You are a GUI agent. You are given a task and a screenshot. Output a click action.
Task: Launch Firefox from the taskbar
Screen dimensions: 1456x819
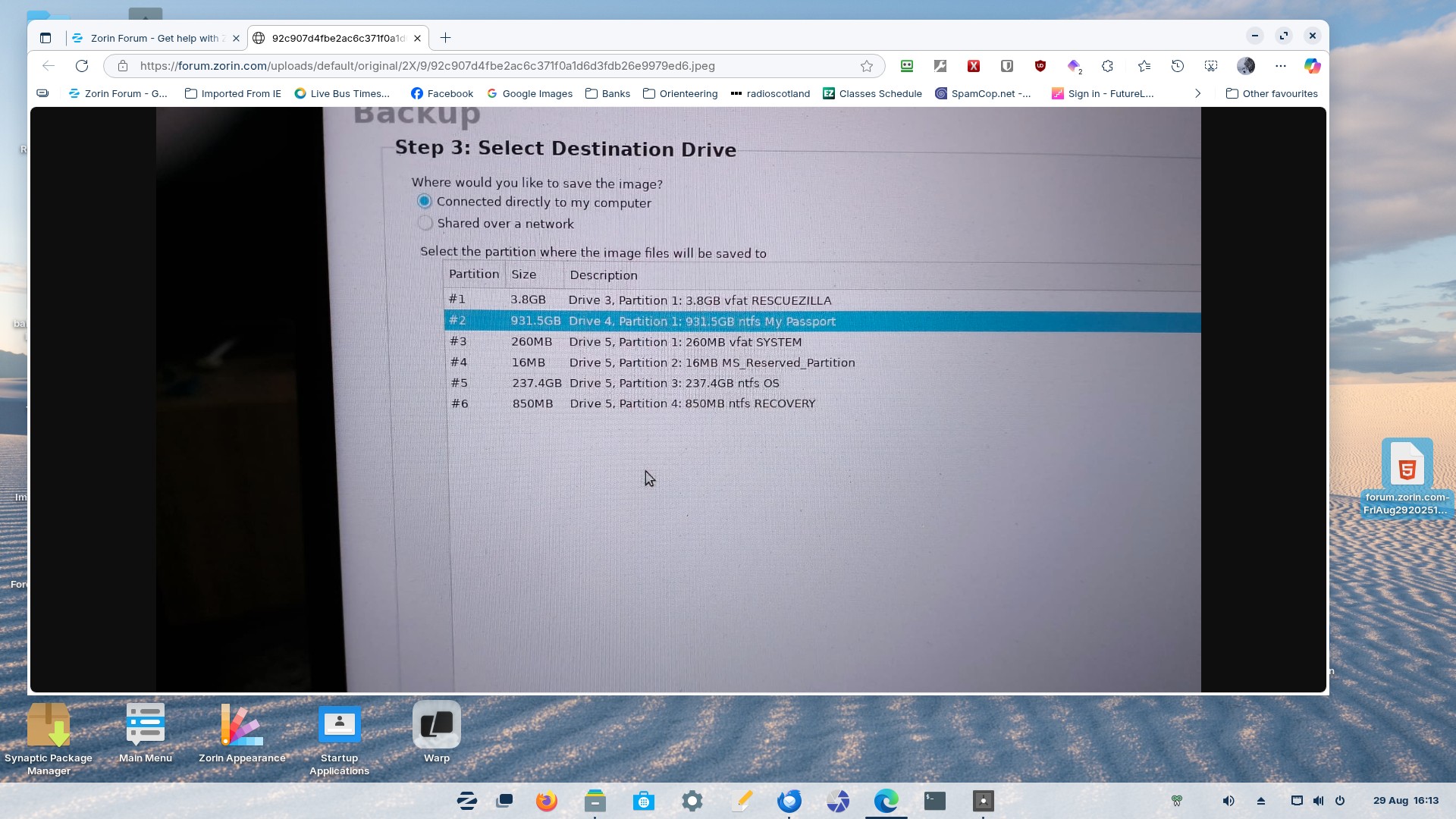tap(546, 801)
